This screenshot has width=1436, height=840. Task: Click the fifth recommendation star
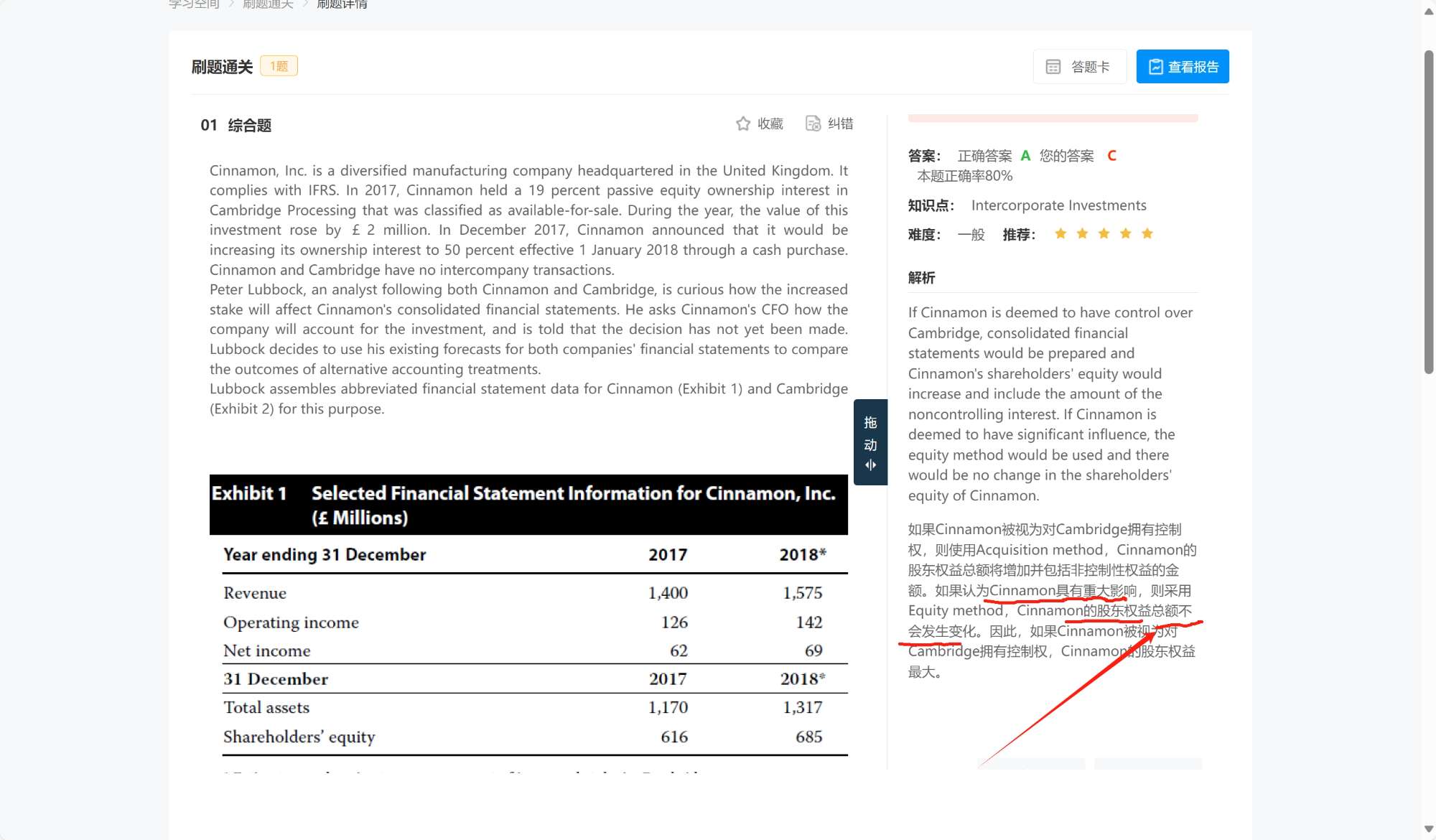point(1147,233)
